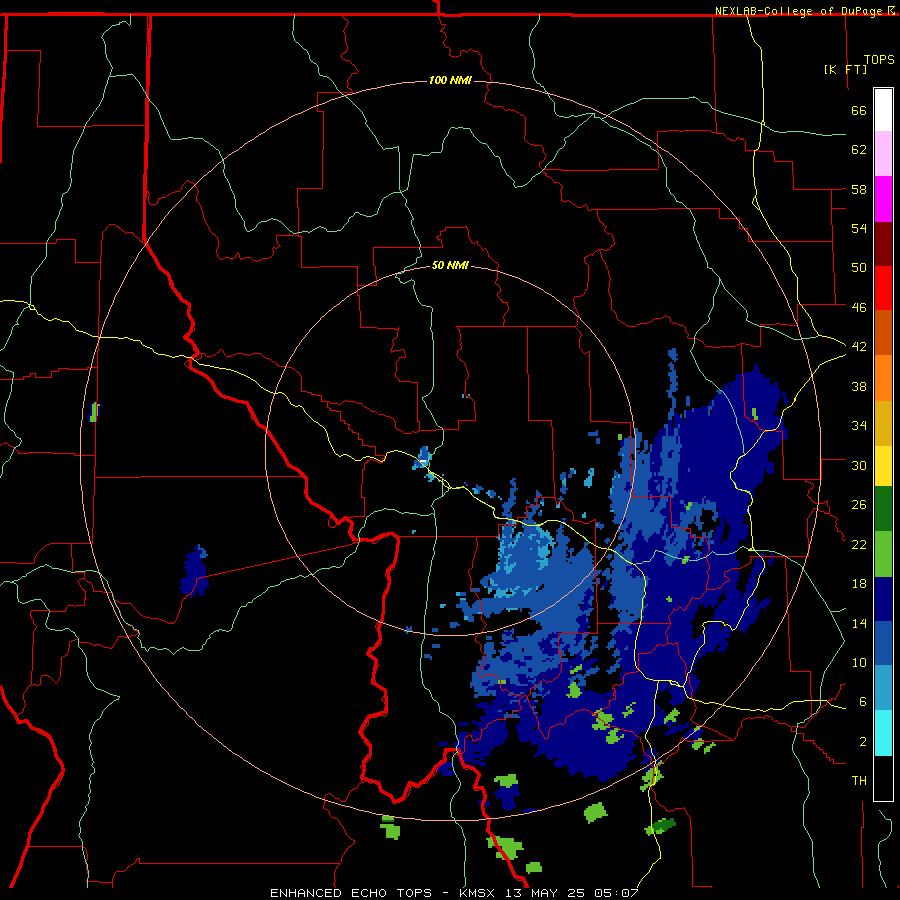This screenshot has height=900, width=900.
Task: Click the 10 scale value
Action: pyautogui.click(x=859, y=662)
